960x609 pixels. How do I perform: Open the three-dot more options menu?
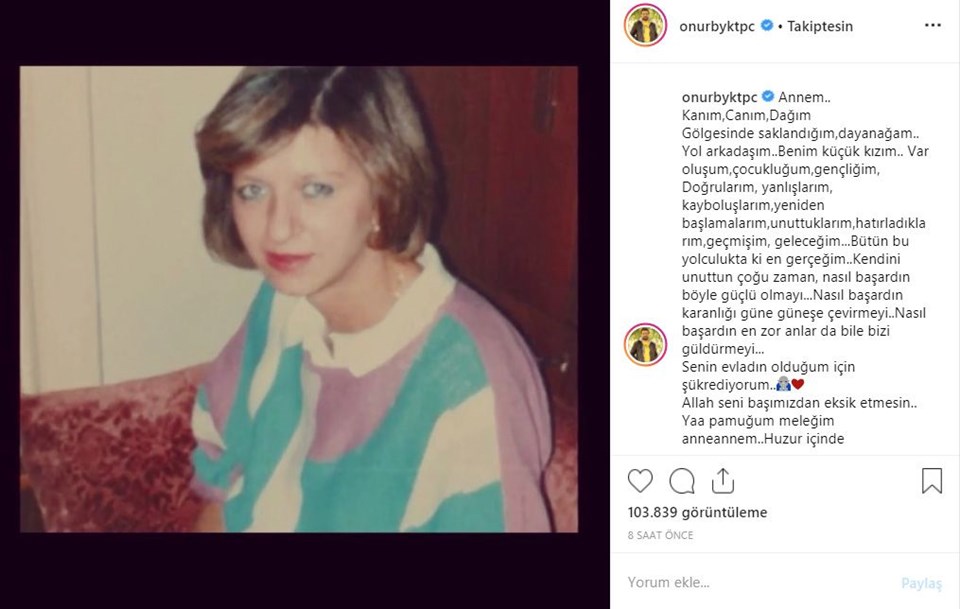(x=932, y=26)
